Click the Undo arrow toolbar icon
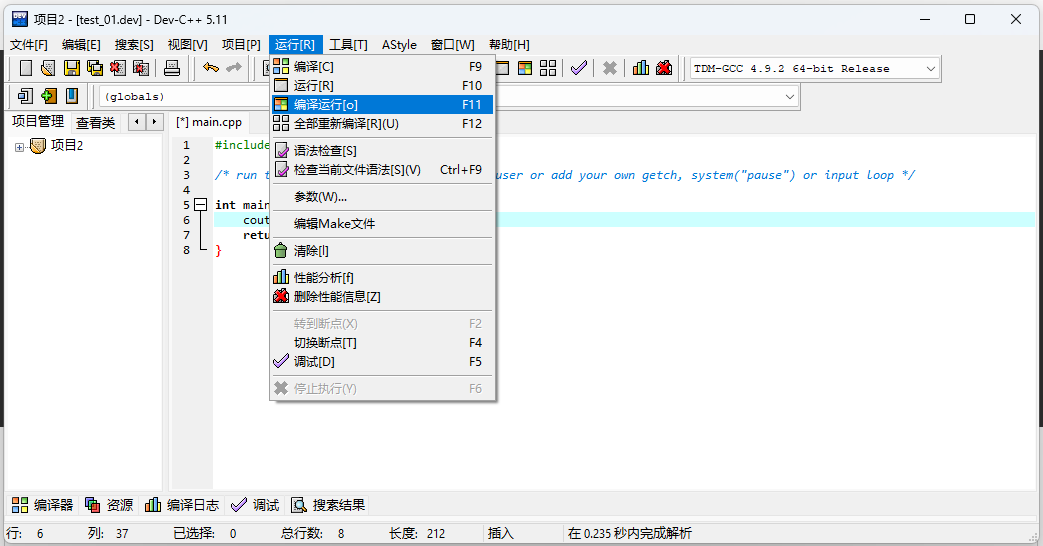This screenshot has height=546, width=1043. [210, 68]
